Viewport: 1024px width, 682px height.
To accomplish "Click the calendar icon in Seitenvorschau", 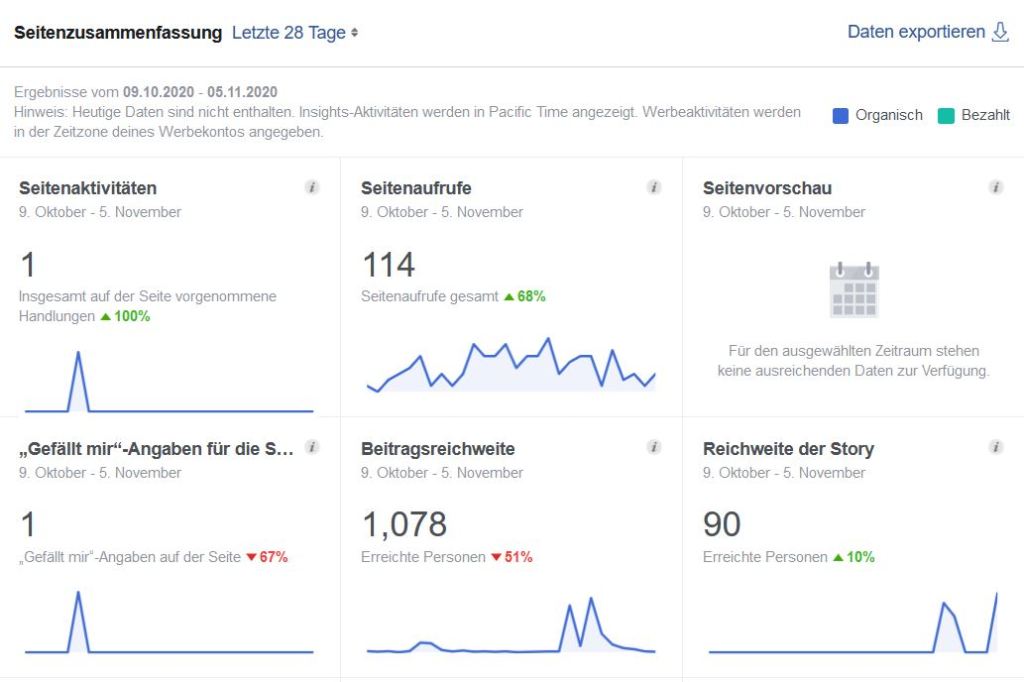I will click(x=854, y=290).
